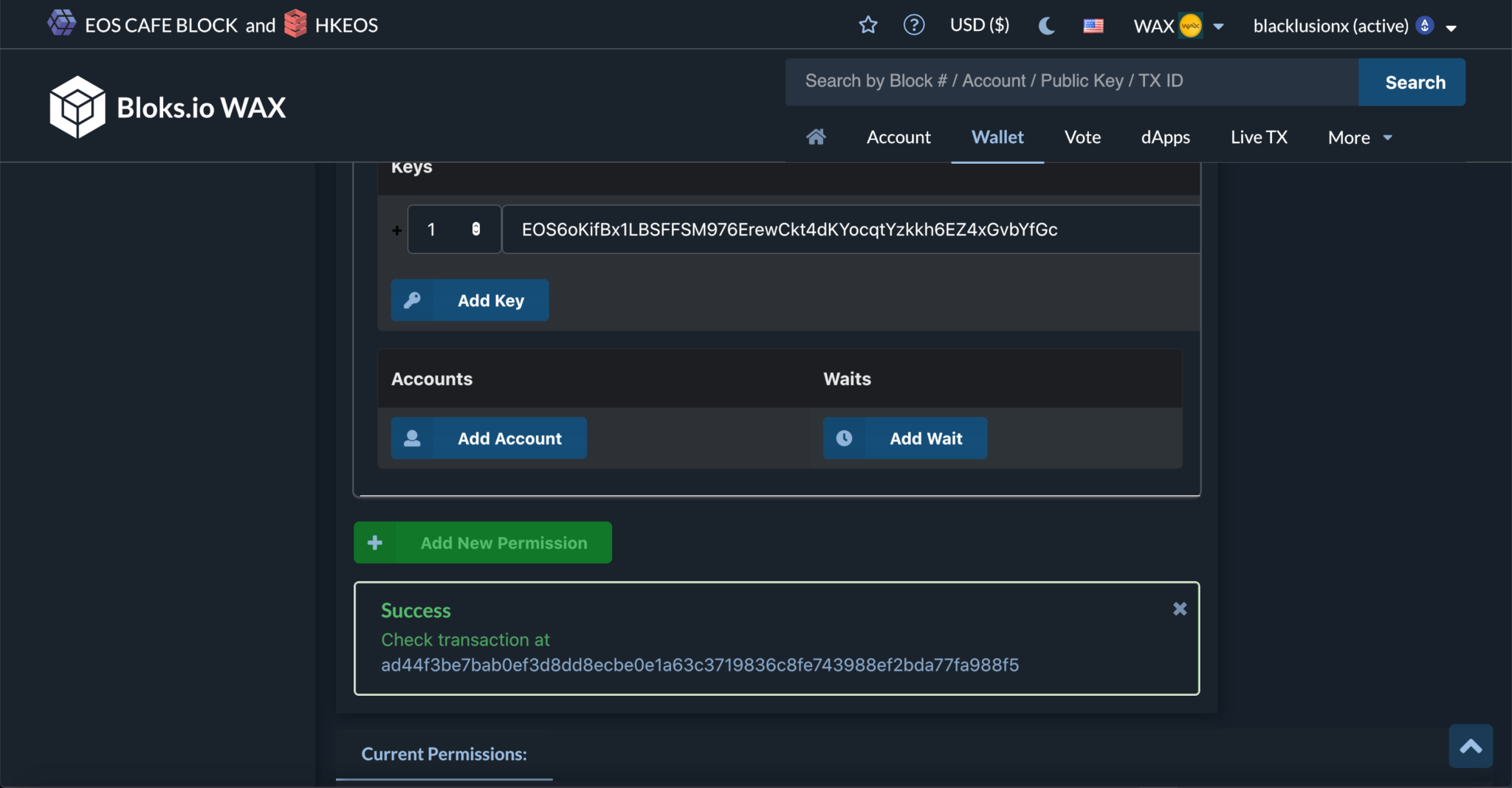The image size is (1512, 788).
Task: Click the EOS6oKifBx1 public key field
Action: coord(851,229)
